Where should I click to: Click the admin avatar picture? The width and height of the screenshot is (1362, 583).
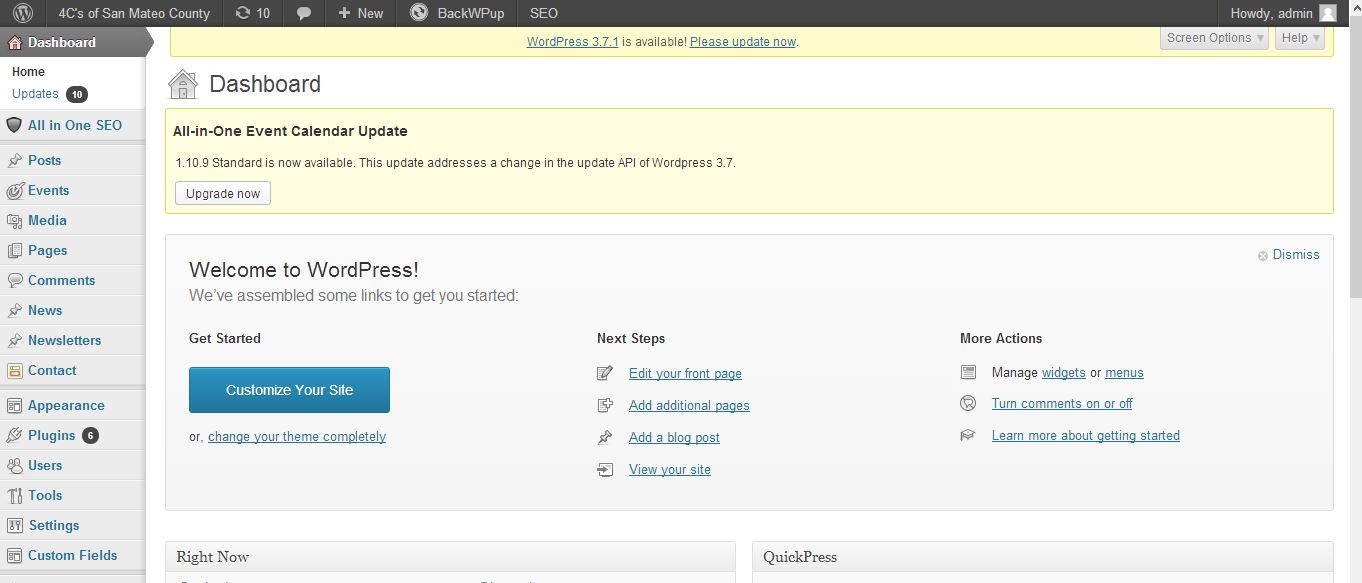[x=1327, y=13]
